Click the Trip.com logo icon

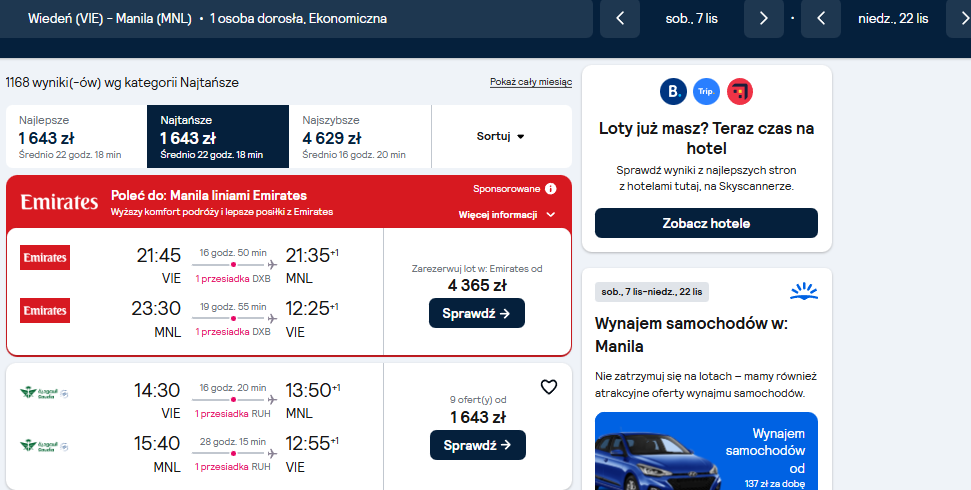click(706, 92)
